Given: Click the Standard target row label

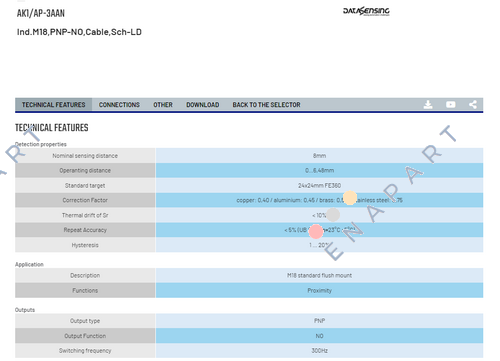Looking at the screenshot, I should pyautogui.click(x=85, y=185).
